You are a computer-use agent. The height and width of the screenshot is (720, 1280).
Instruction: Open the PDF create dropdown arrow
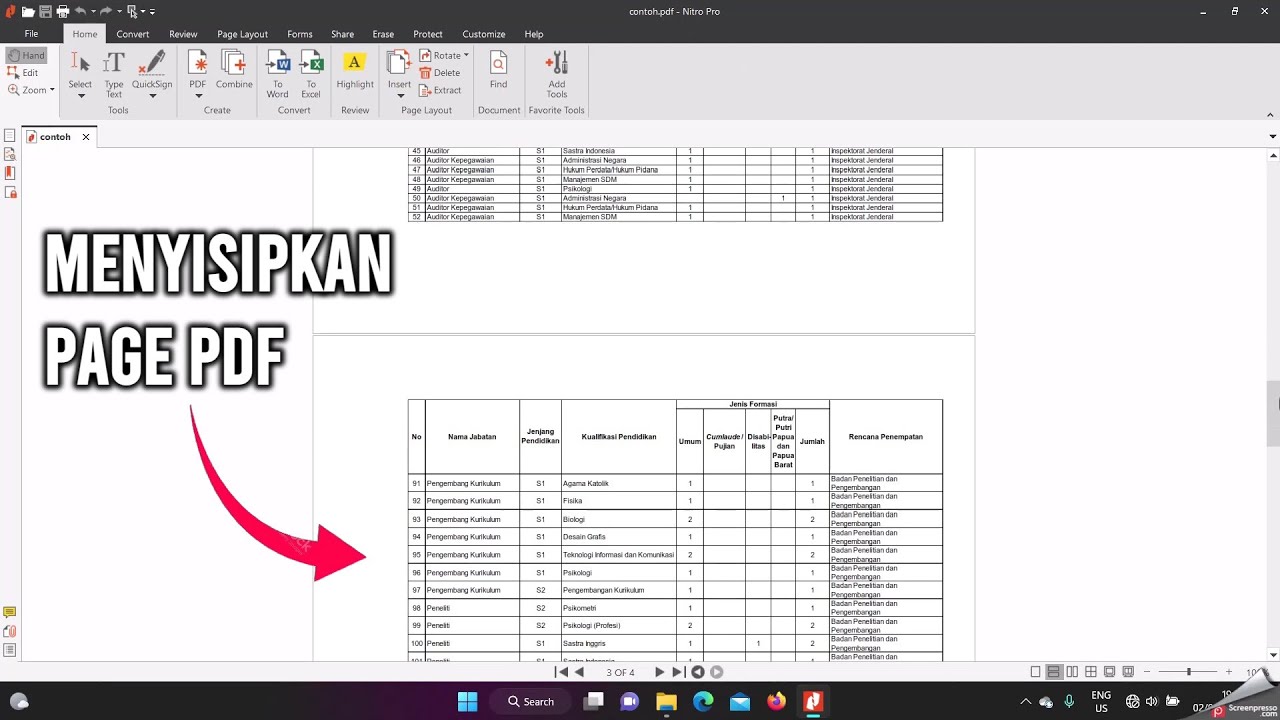pyautogui.click(x=198, y=96)
